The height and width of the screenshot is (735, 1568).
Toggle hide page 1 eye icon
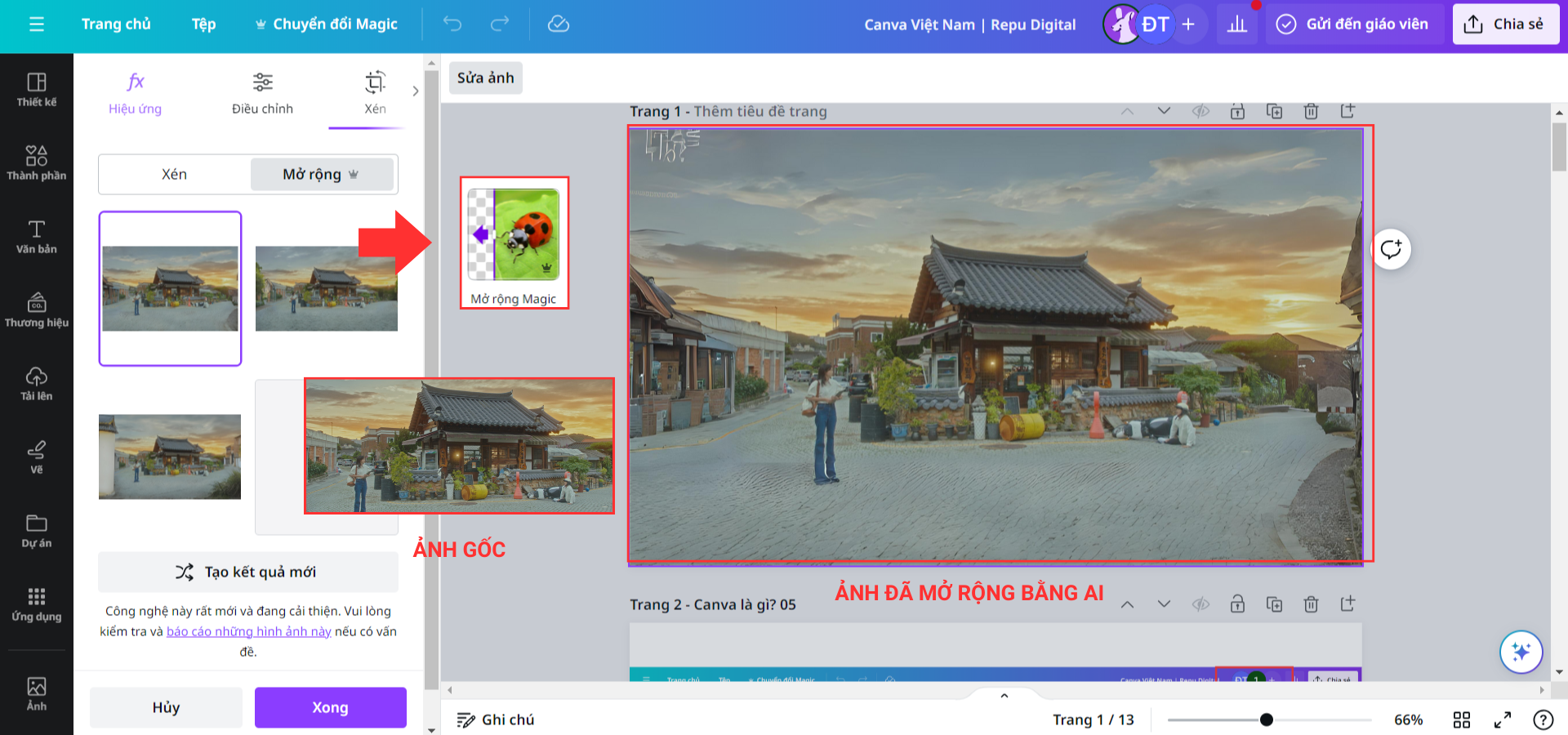1200,111
